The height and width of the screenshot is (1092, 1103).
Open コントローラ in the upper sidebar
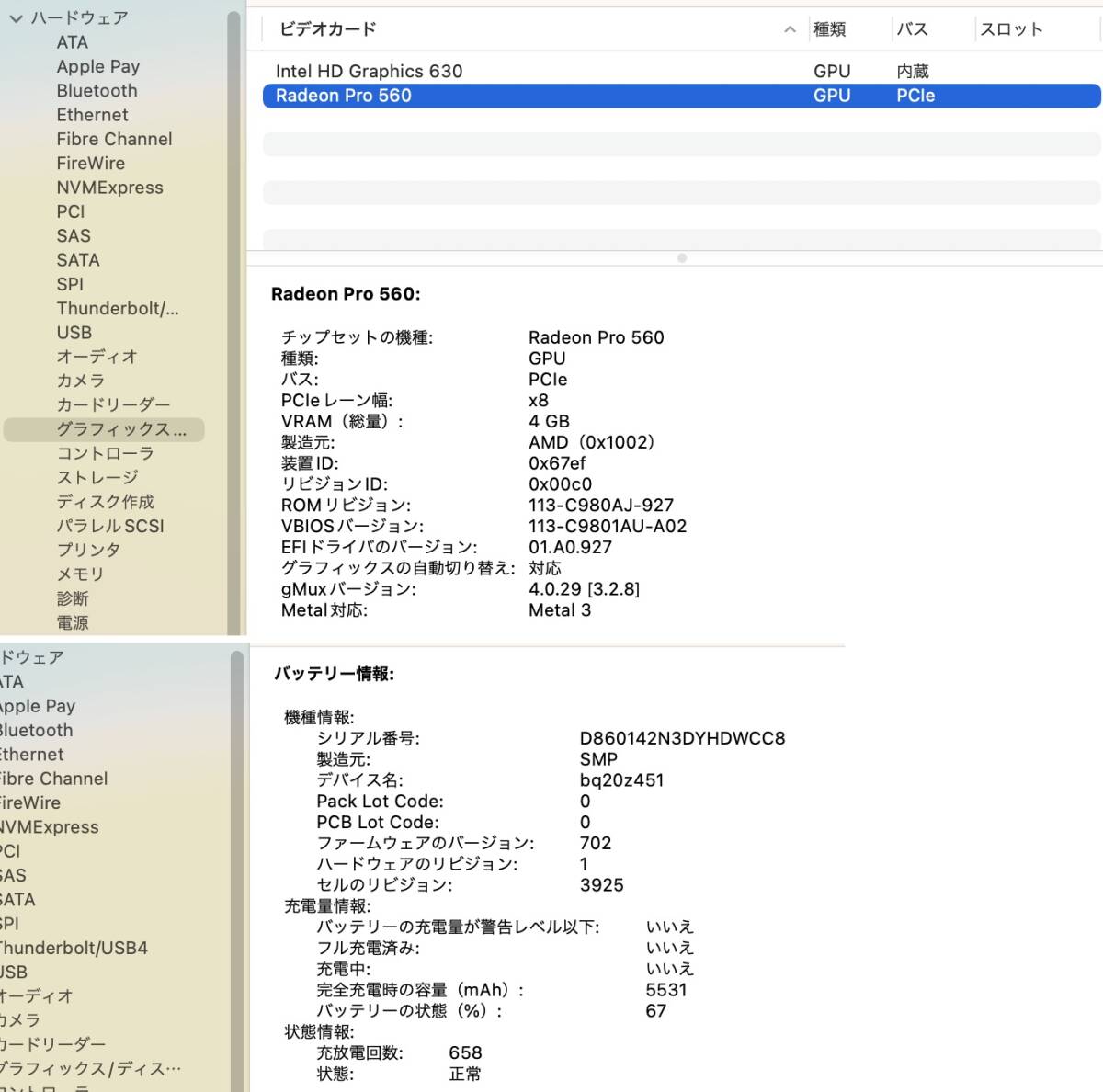click(105, 453)
